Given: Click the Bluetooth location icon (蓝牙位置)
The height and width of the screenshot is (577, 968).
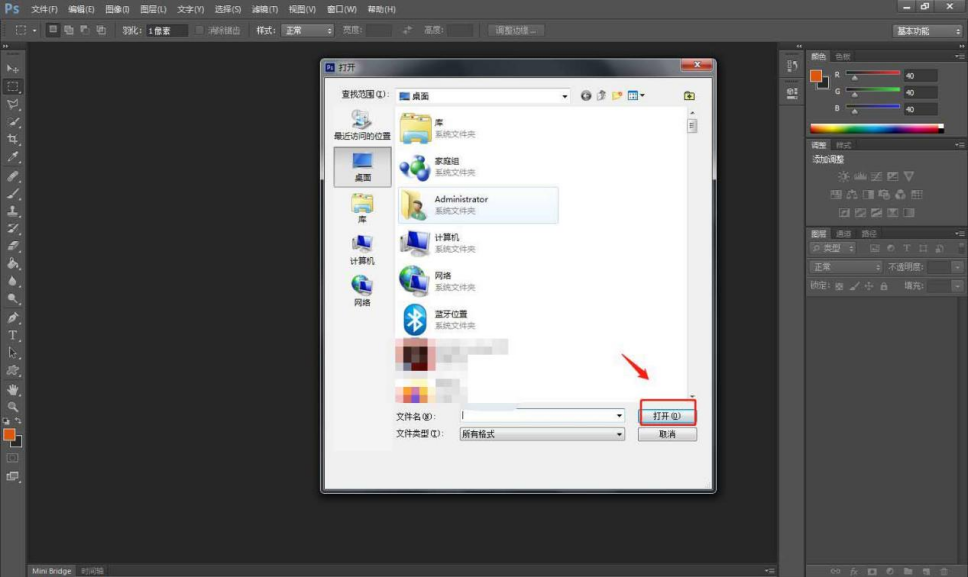Looking at the screenshot, I should point(414,320).
